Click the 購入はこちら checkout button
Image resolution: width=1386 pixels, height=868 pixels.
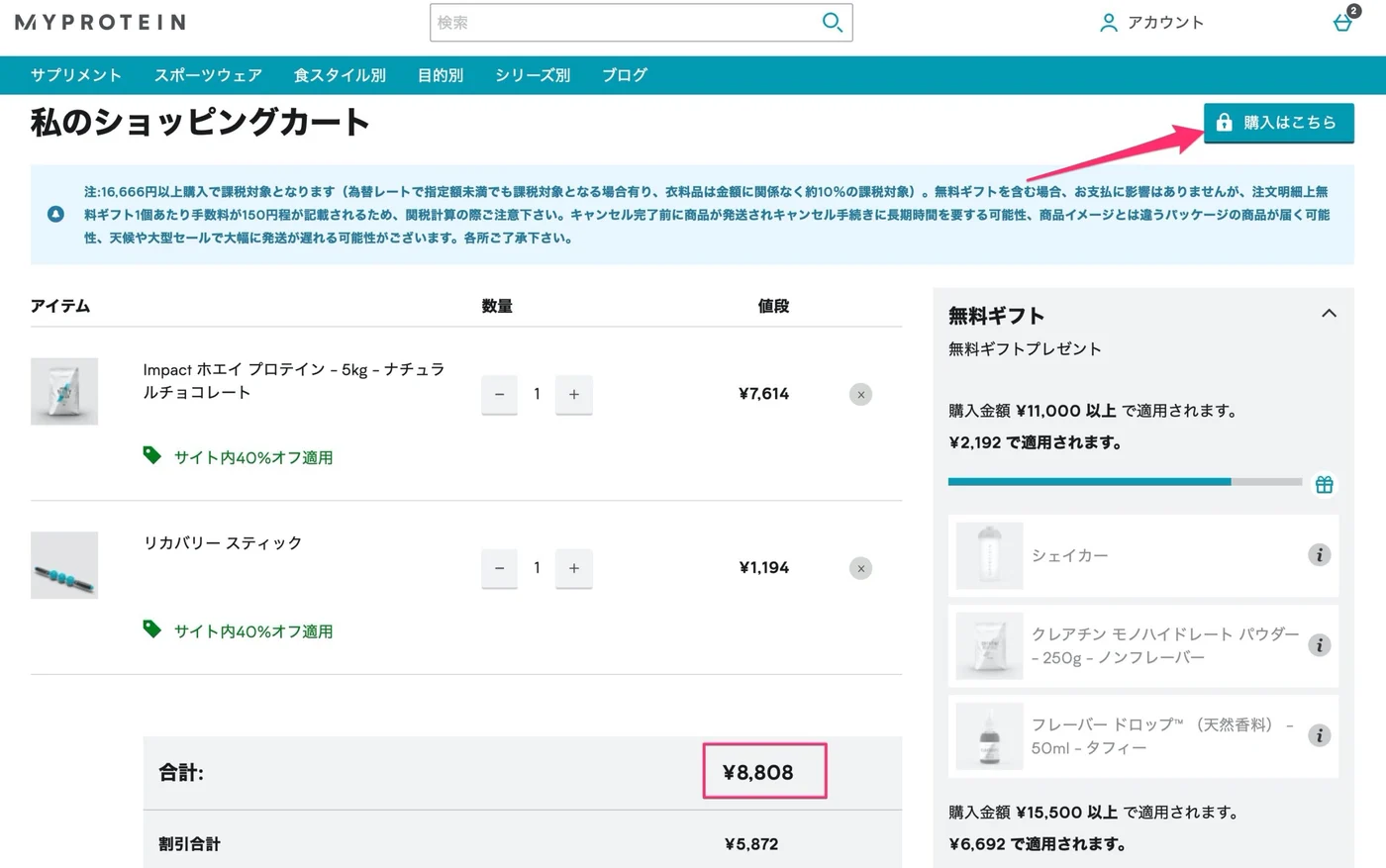tap(1278, 123)
